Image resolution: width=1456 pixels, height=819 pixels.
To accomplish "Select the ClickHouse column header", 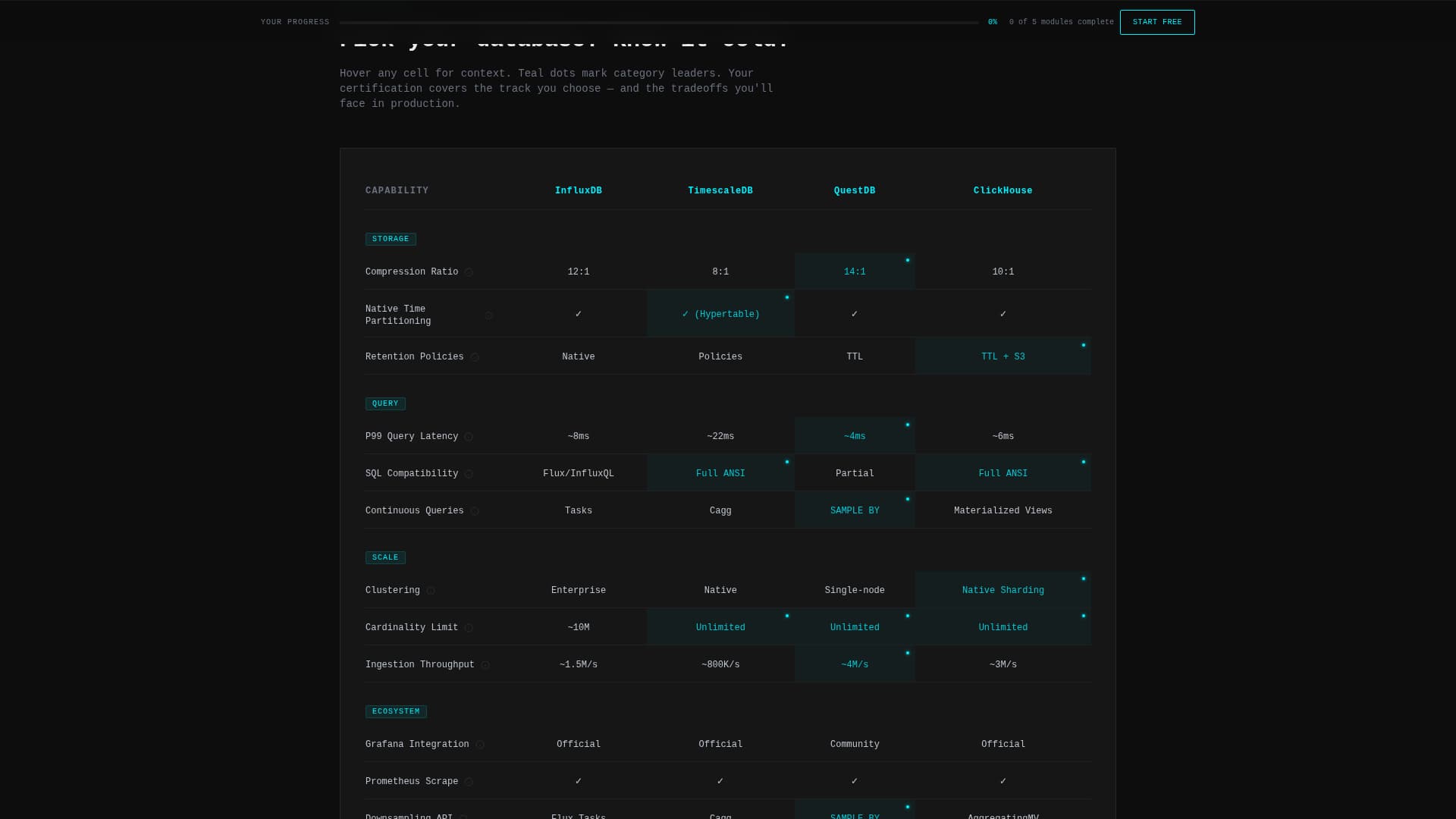I will click(1003, 190).
